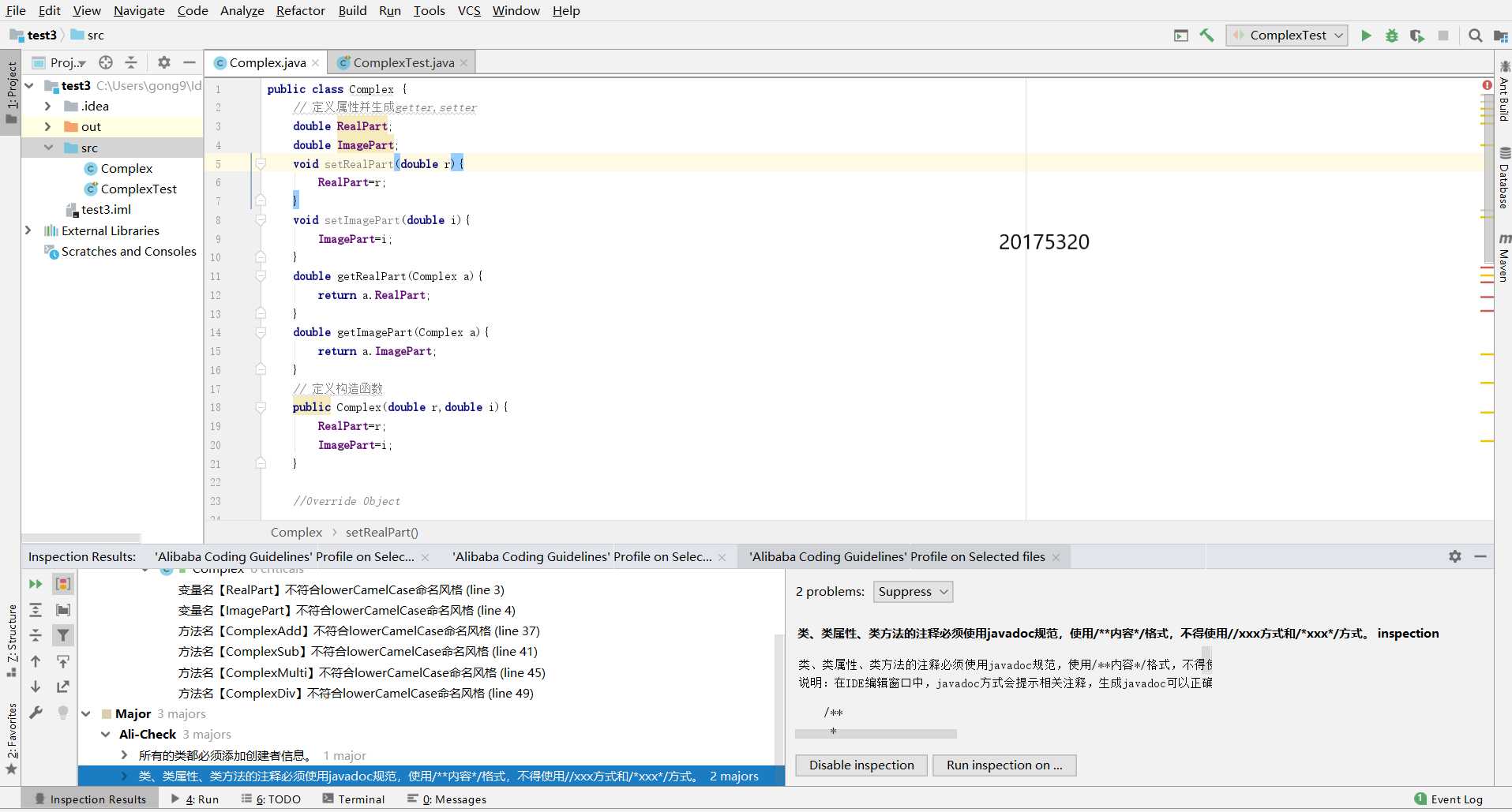Open the Suppress dropdown
This screenshot has height=812, width=1512.
(x=913, y=592)
